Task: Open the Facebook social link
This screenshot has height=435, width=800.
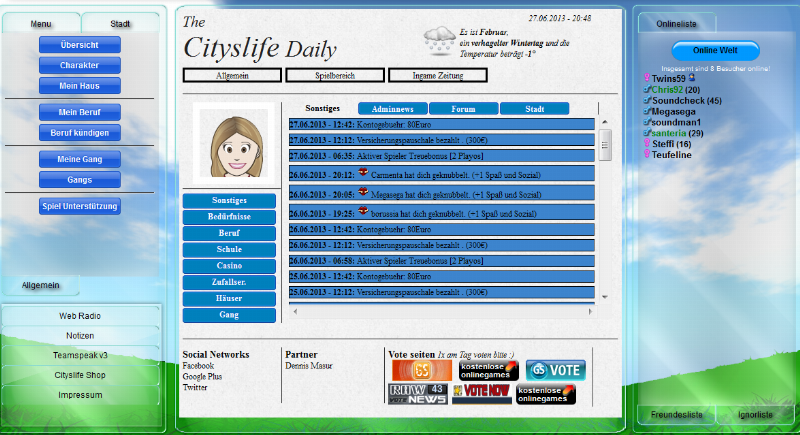Action: [x=198, y=366]
